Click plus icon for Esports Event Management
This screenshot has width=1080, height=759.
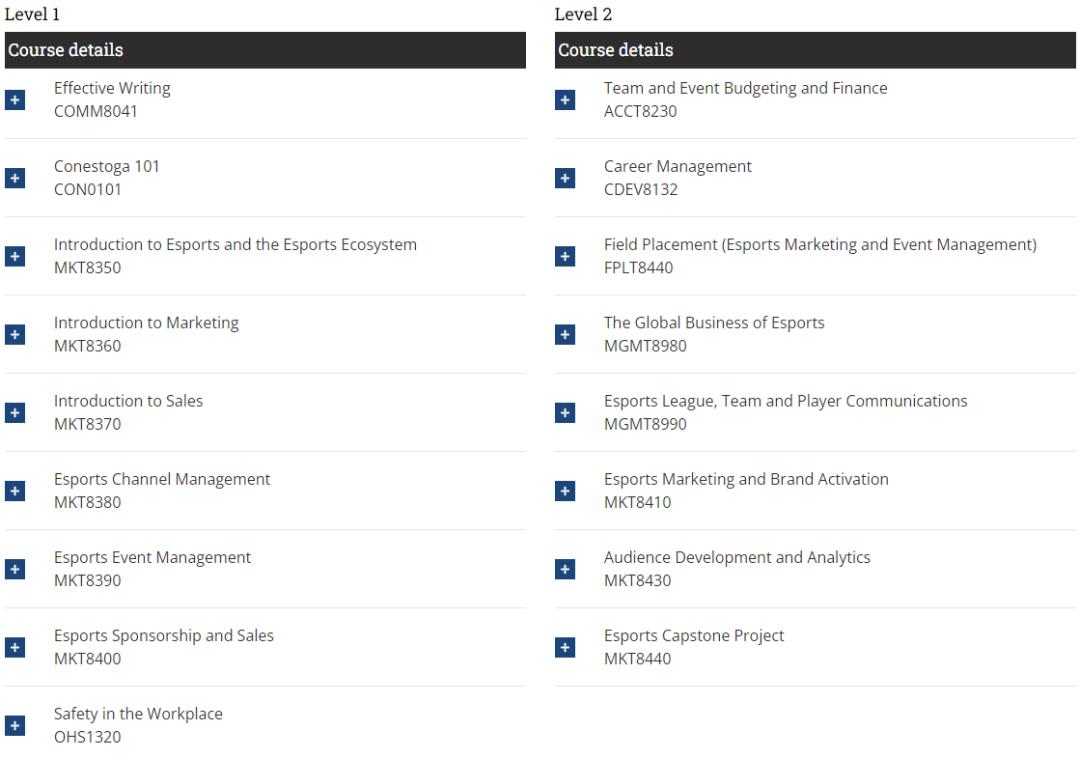[x=15, y=569]
